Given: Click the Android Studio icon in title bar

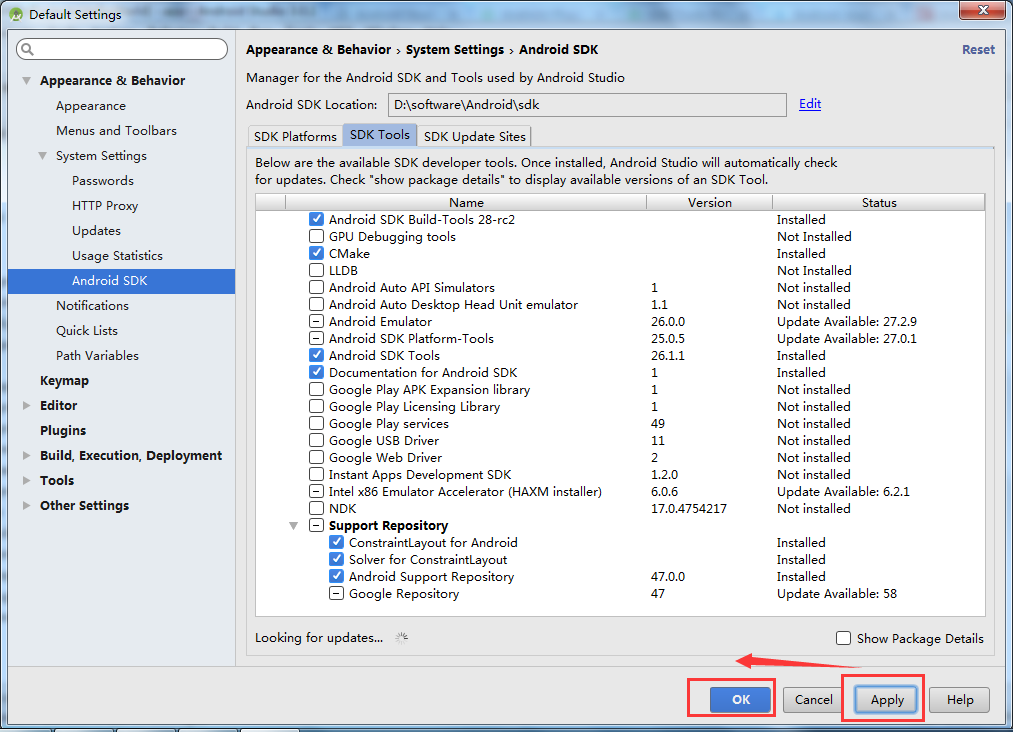Looking at the screenshot, I should (16, 14).
